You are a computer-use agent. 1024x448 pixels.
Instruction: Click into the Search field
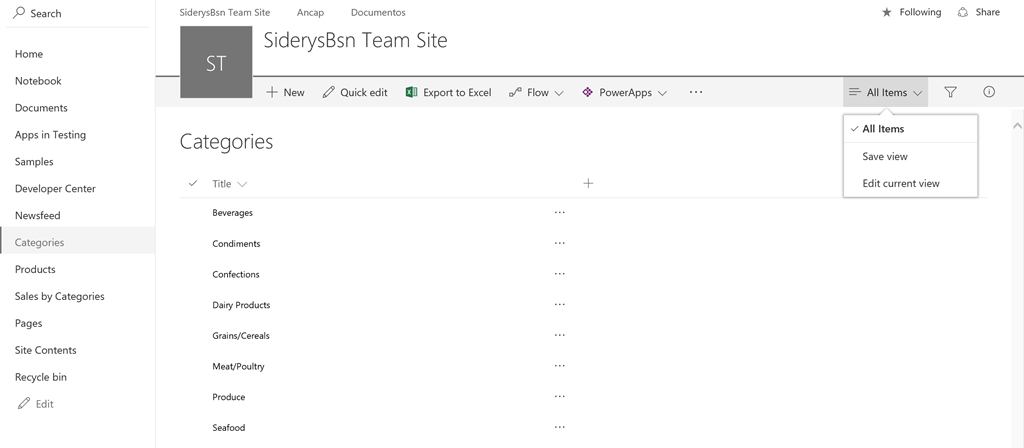pyautogui.click(x=78, y=13)
